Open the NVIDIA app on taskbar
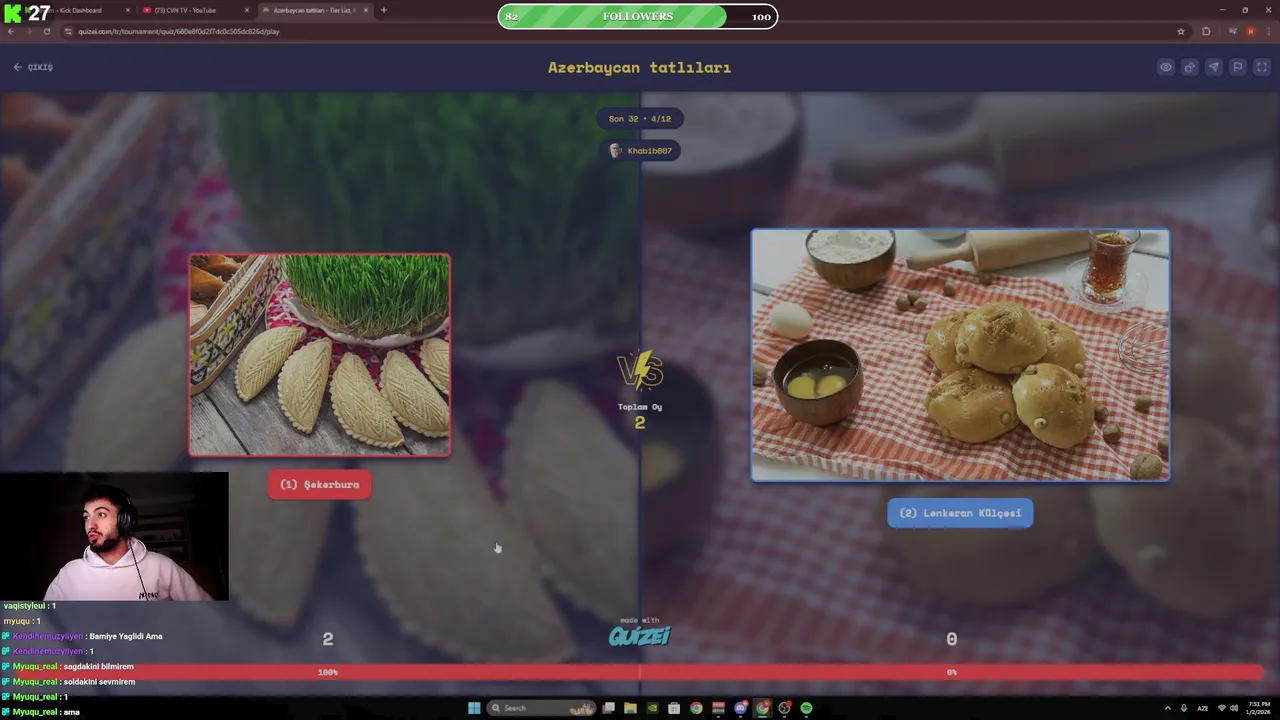Viewport: 1280px width, 720px height. [x=652, y=708]
